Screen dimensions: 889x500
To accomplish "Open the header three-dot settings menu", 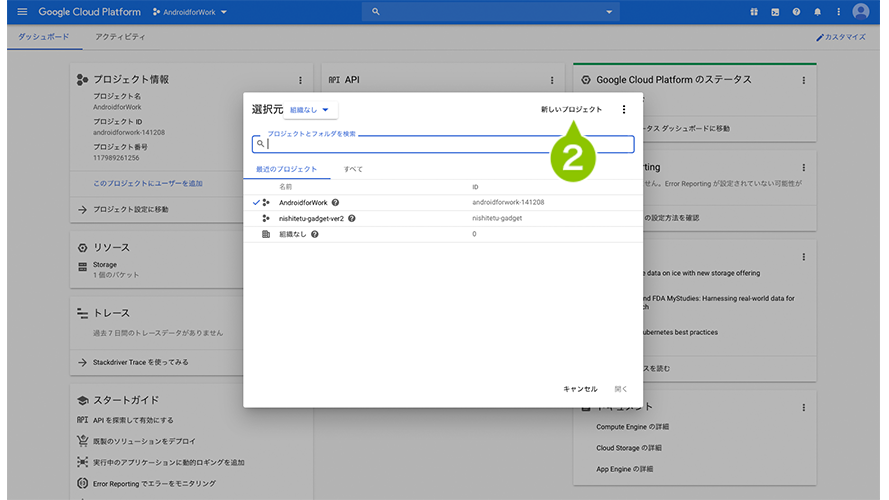I will click(839, 11).
